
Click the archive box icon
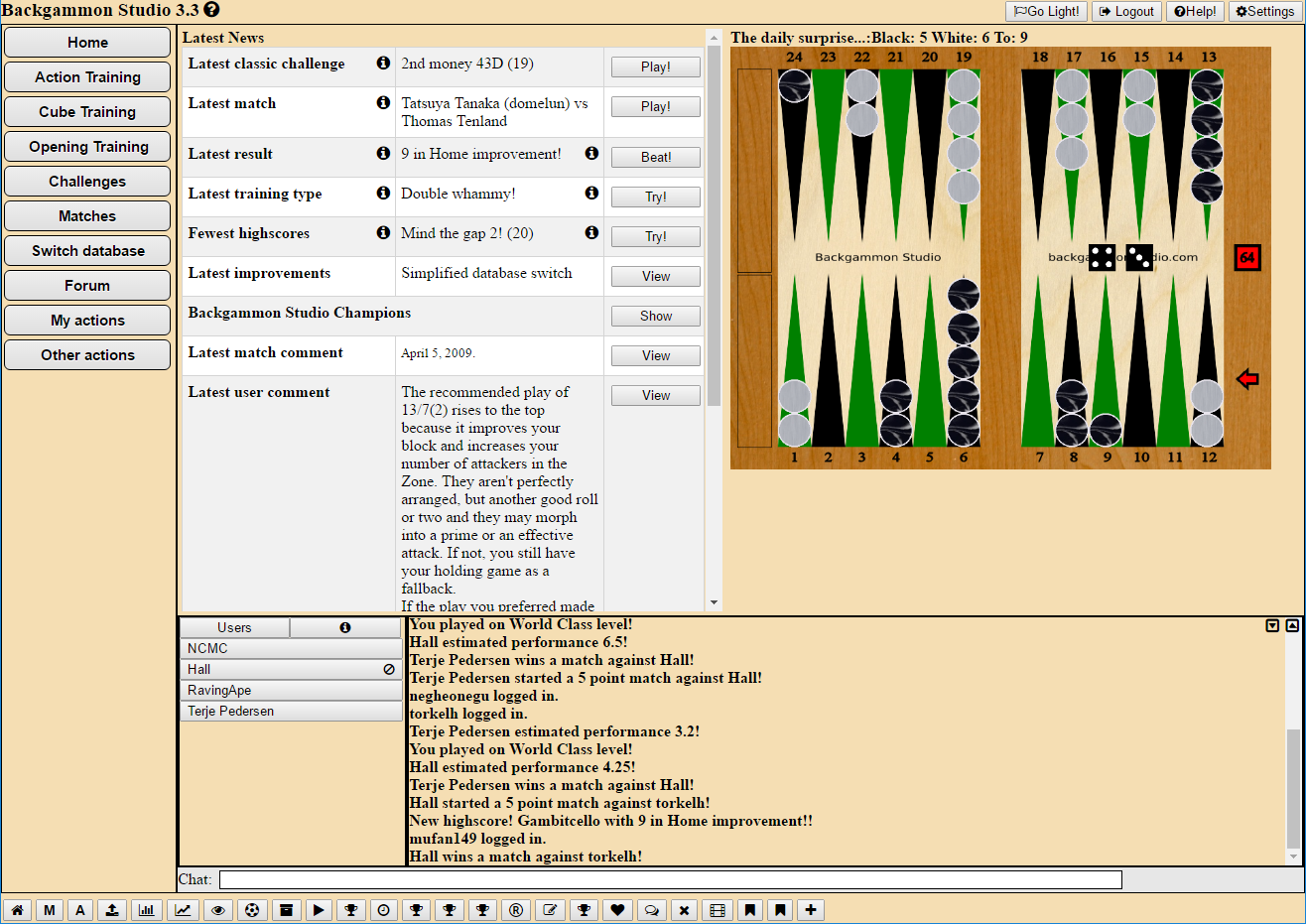point(286,909)
